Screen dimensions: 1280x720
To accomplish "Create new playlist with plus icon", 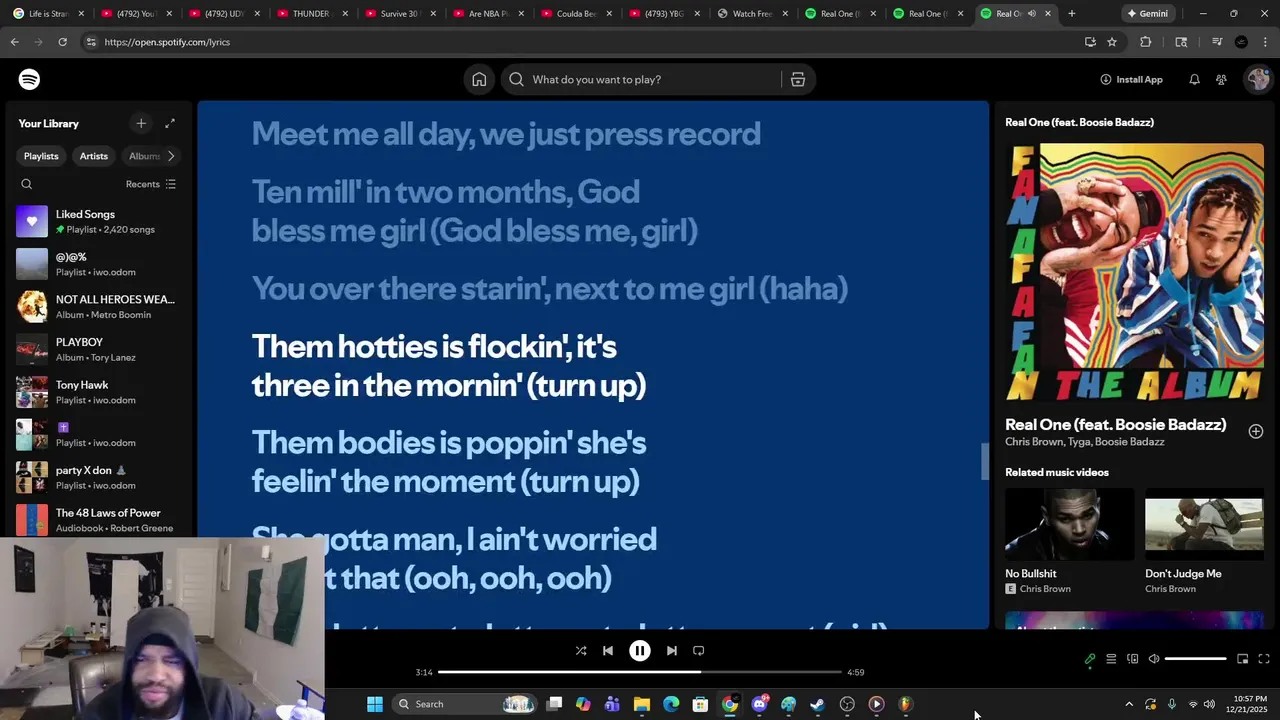I will click(x=141, y=123).
